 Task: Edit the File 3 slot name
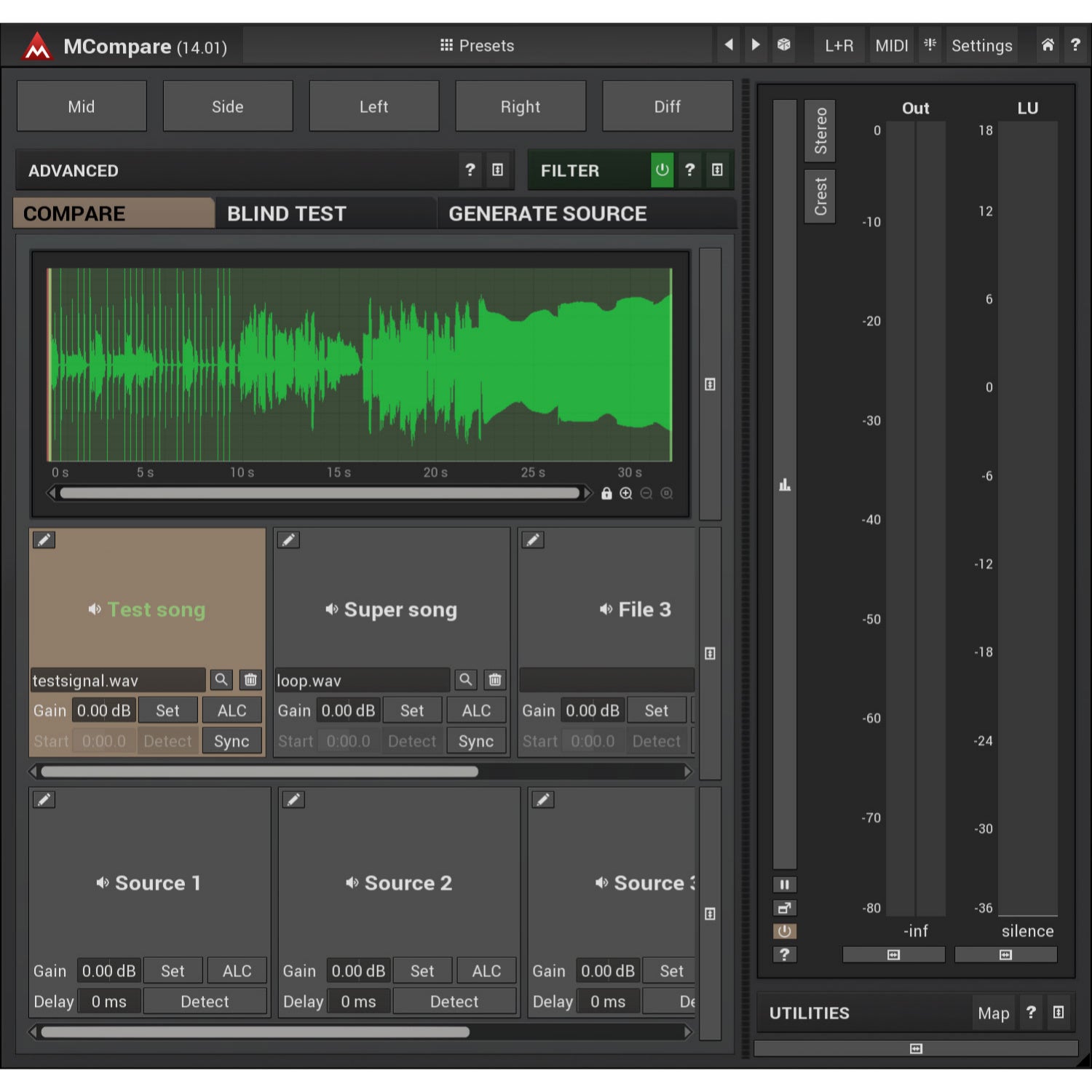pyautogui.click(x=534, y=540)
